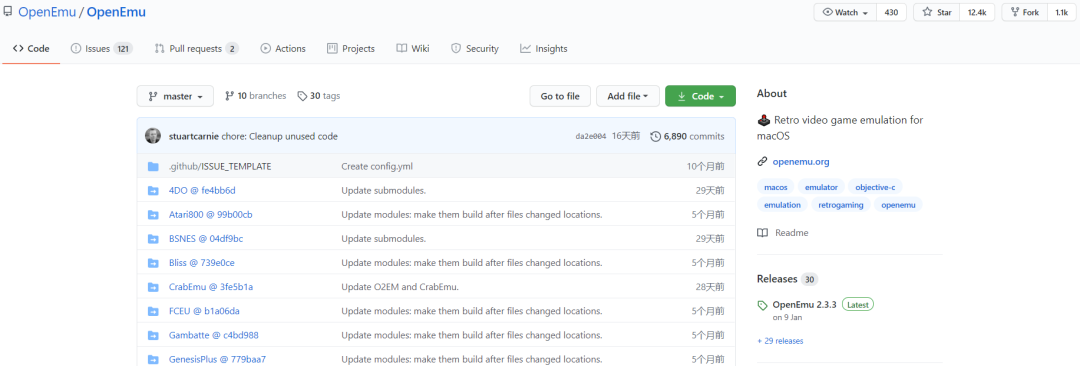
Task: Star the OpenEmu repository
Action: 937,12
